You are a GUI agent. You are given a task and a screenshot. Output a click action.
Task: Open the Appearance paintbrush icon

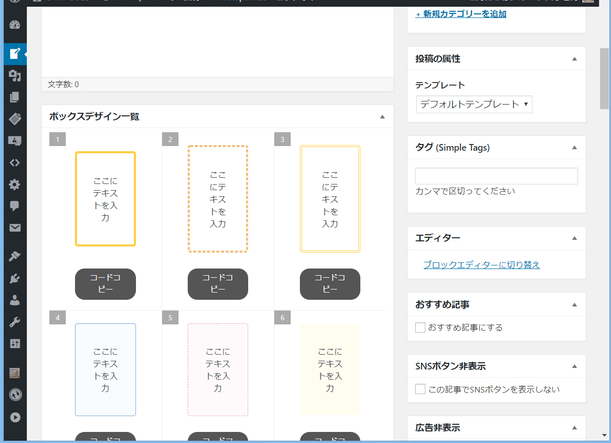tap(15, 256)
